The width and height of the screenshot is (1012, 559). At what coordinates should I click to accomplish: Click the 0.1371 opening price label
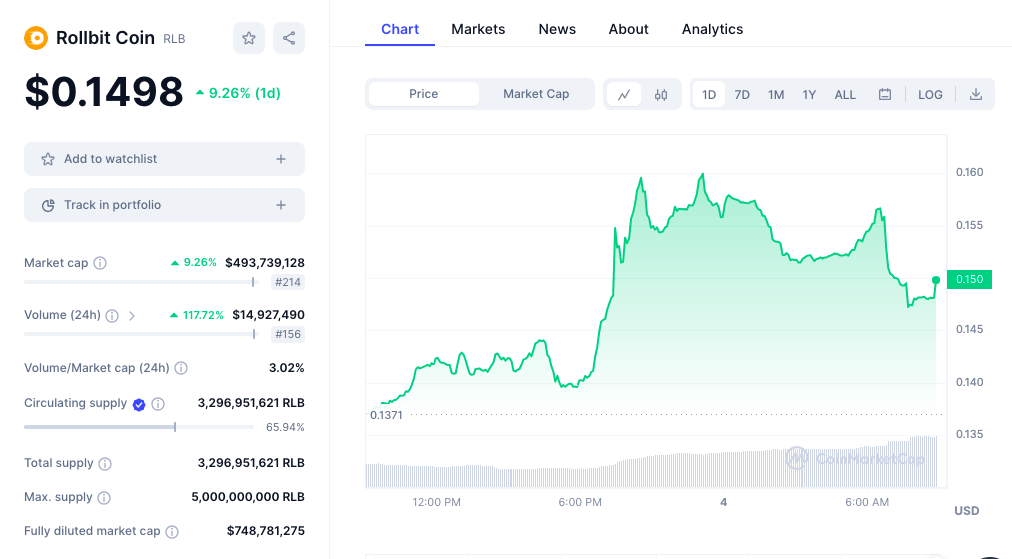coord(386,415)
